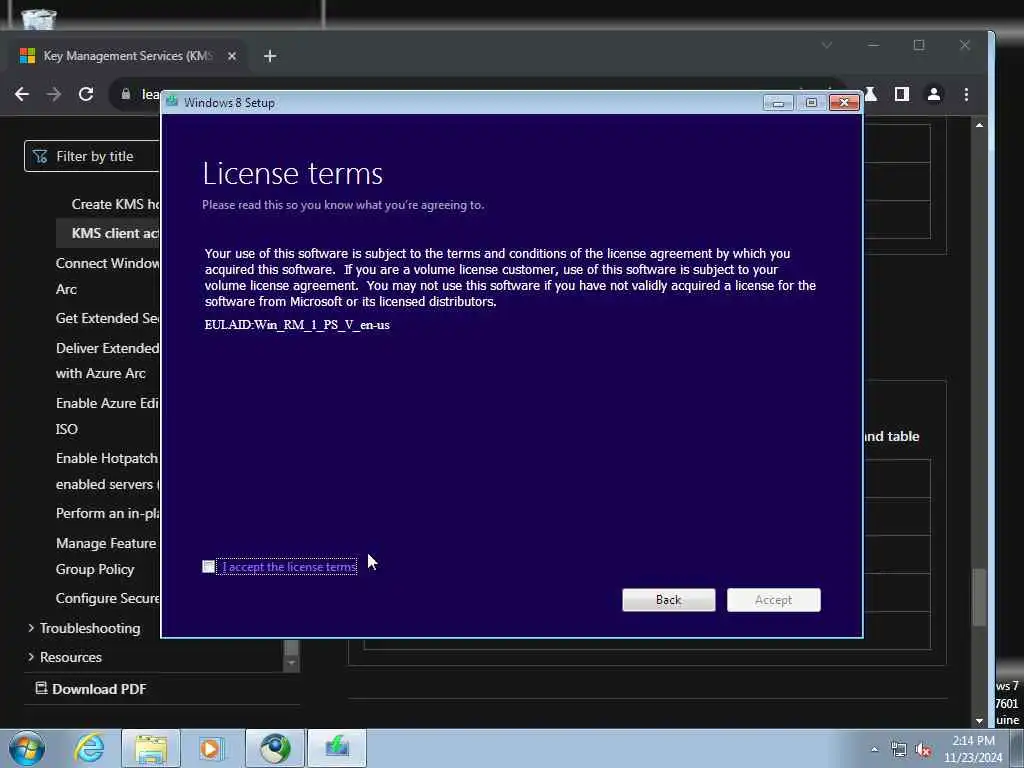Go back in the Chrome browser
The width and height of the screenshot is (1024, 768).
(x=22, y=94)
